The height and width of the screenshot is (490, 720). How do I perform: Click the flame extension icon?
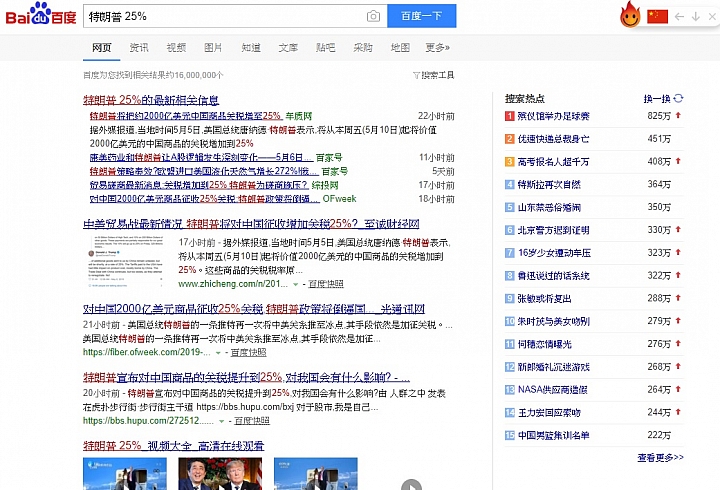coord(630,15)
